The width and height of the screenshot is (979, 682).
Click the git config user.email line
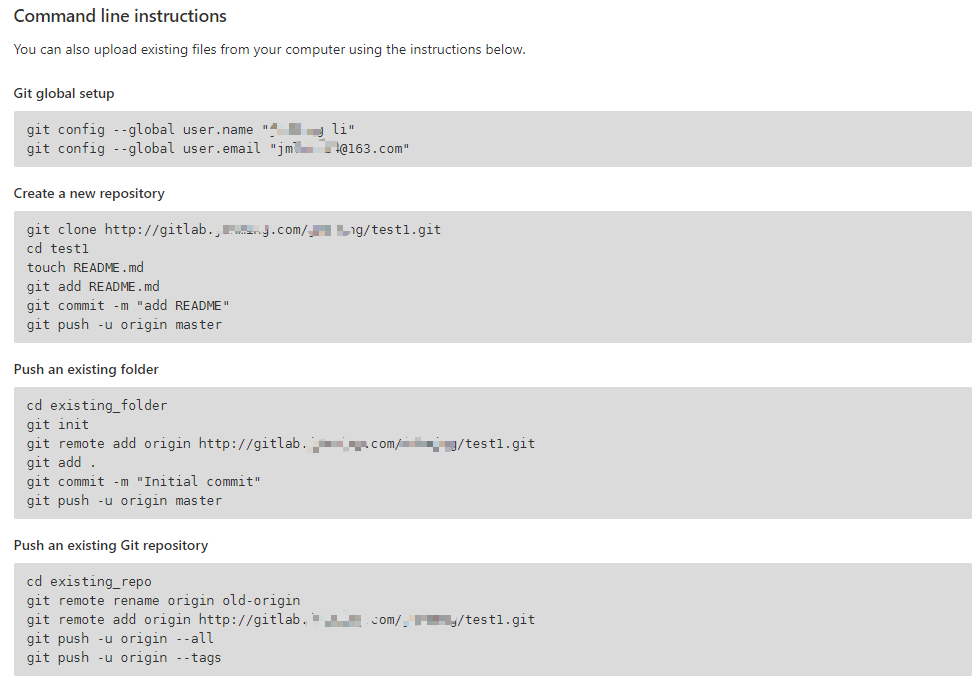click(218, 149)
